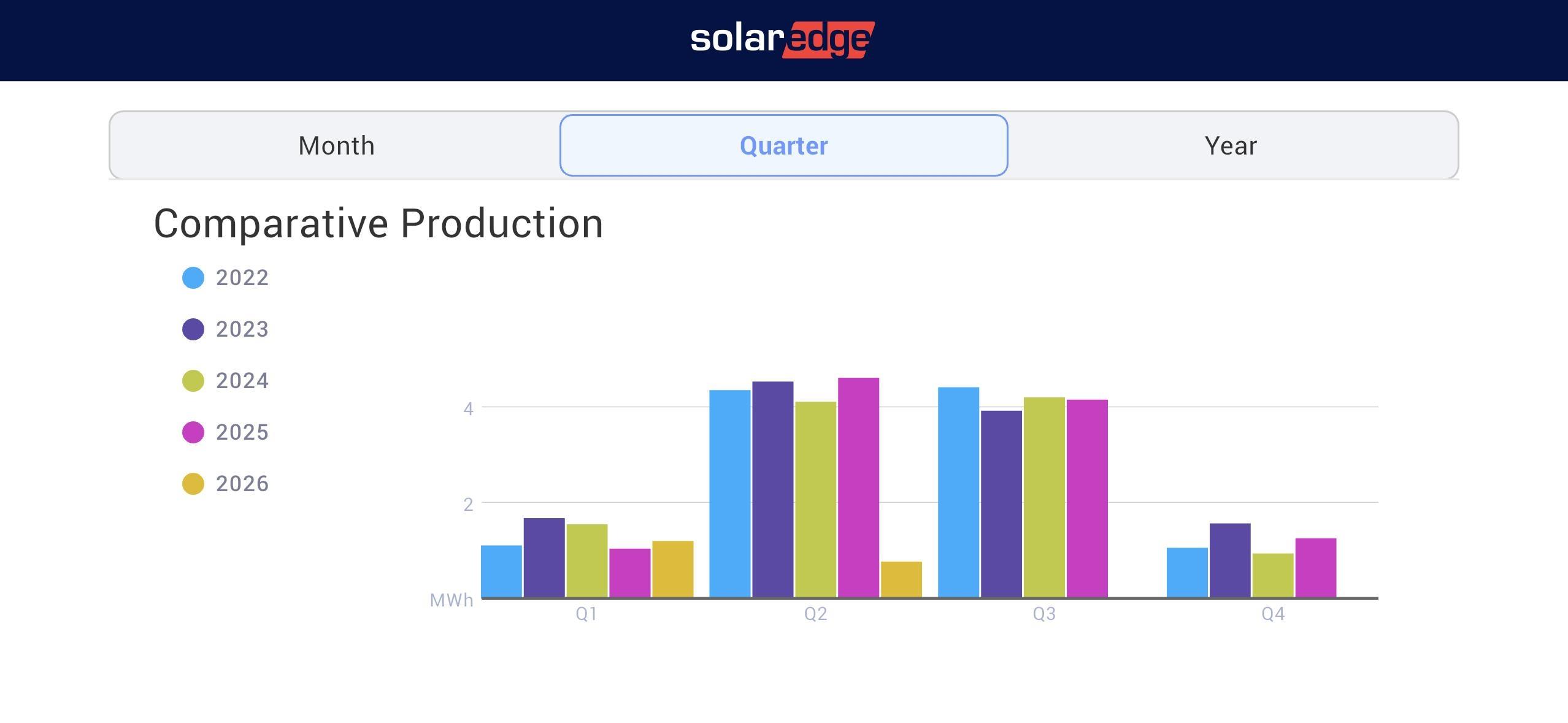Select the 2022 blue bar in Q3
1568x723 pixels.
(x=958, y=492)
